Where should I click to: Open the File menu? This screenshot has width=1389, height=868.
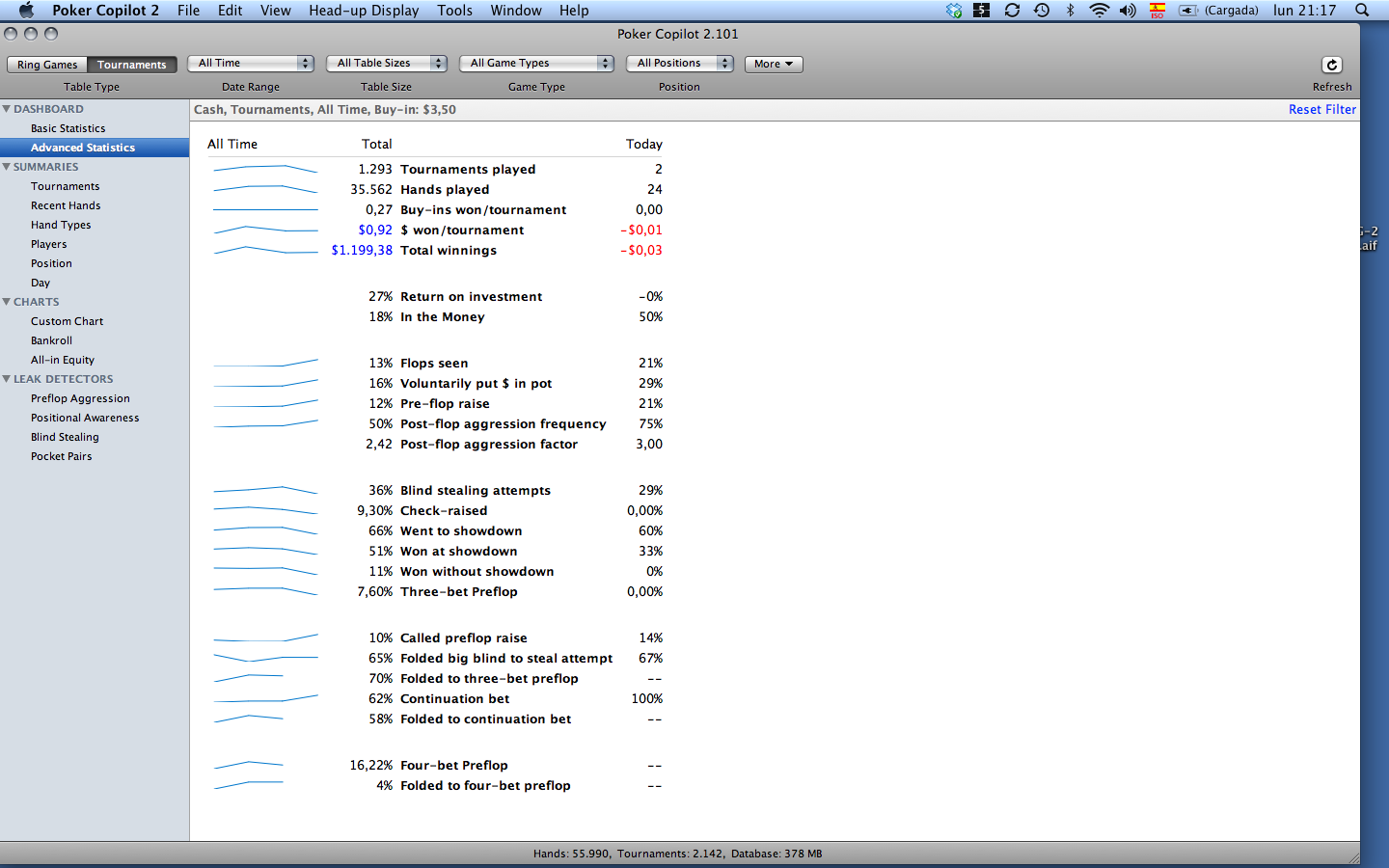(x=188, y=10)
